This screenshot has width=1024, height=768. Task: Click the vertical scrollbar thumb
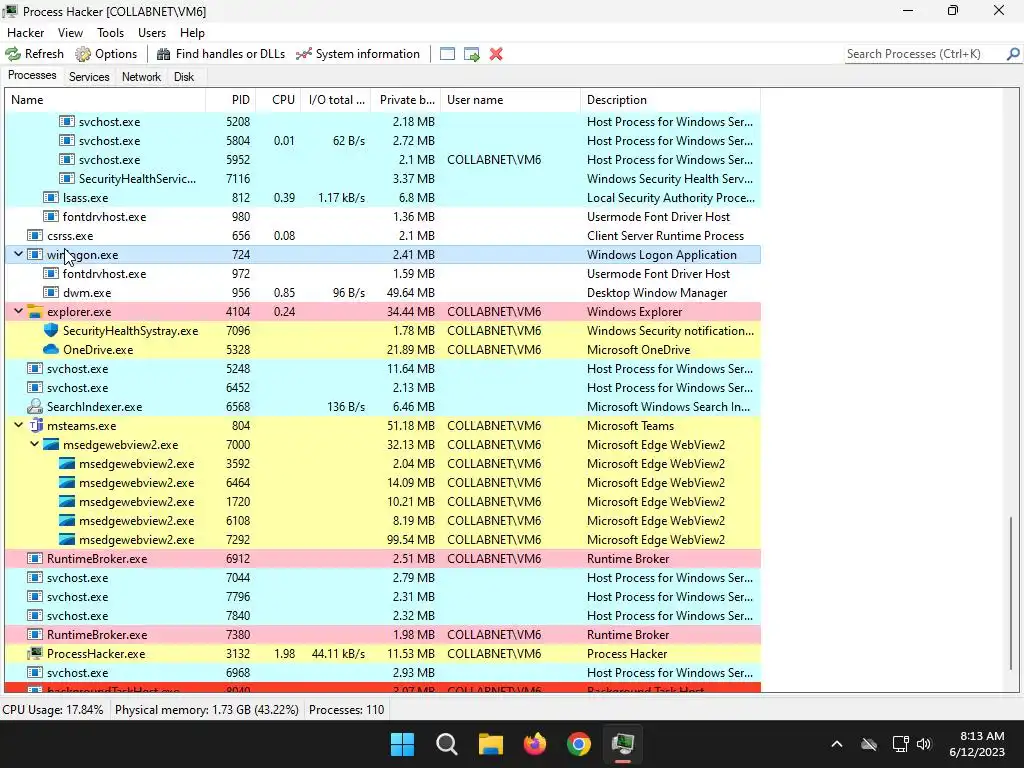(x=1010, y=592)
